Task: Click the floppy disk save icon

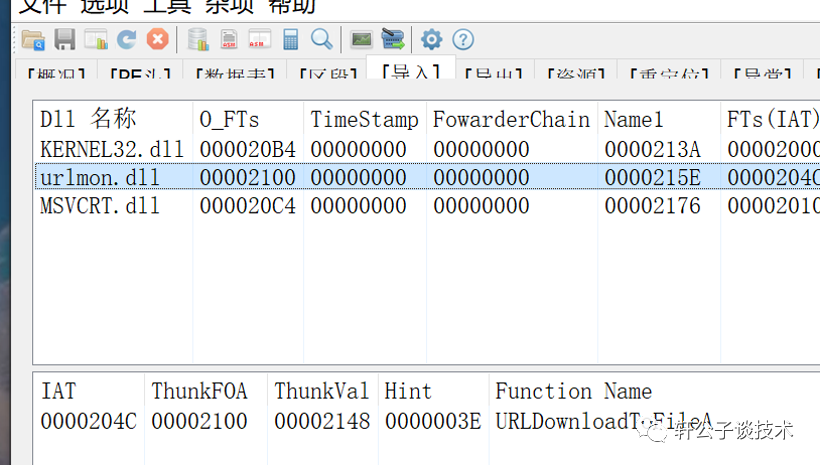Action: (65, 40)
